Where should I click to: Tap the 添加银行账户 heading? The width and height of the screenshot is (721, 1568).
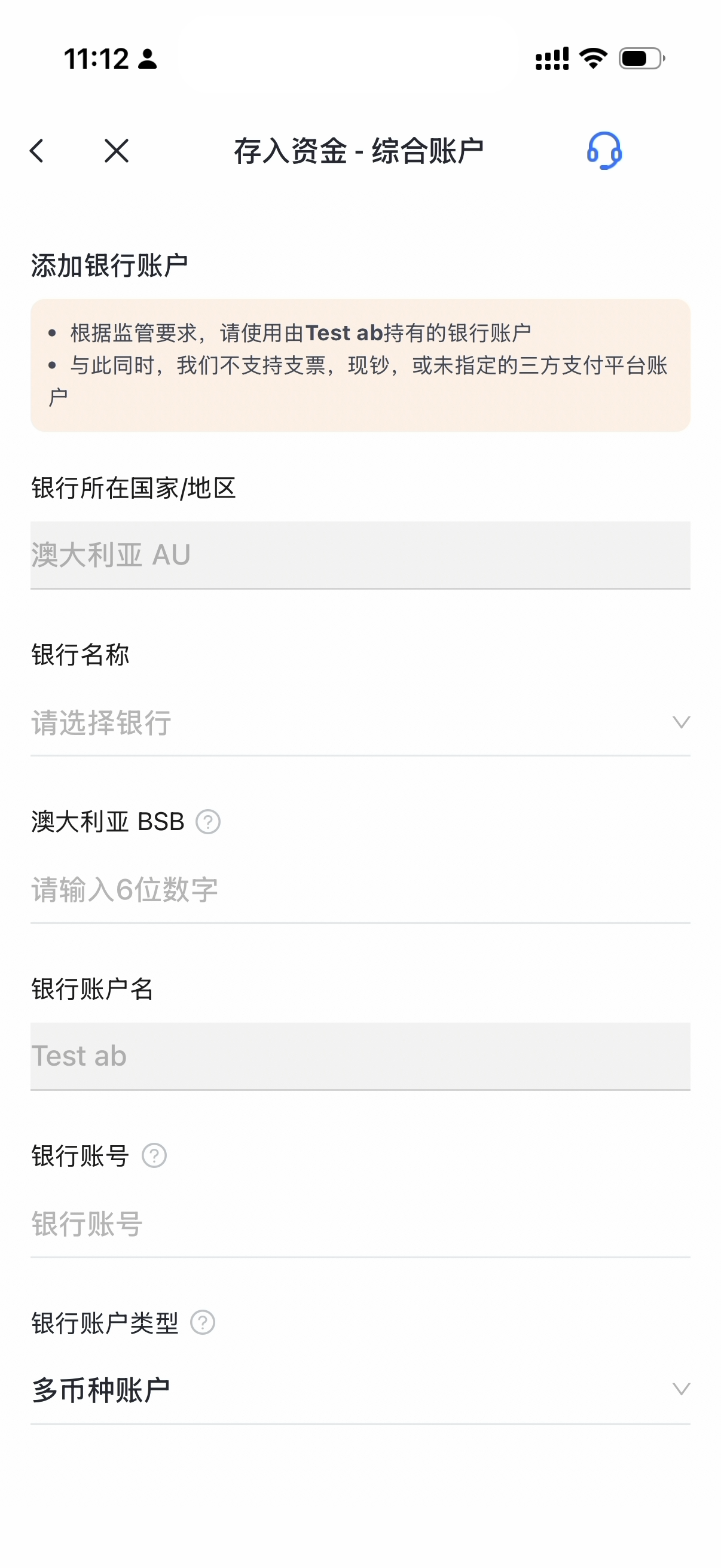coord(109,266)
